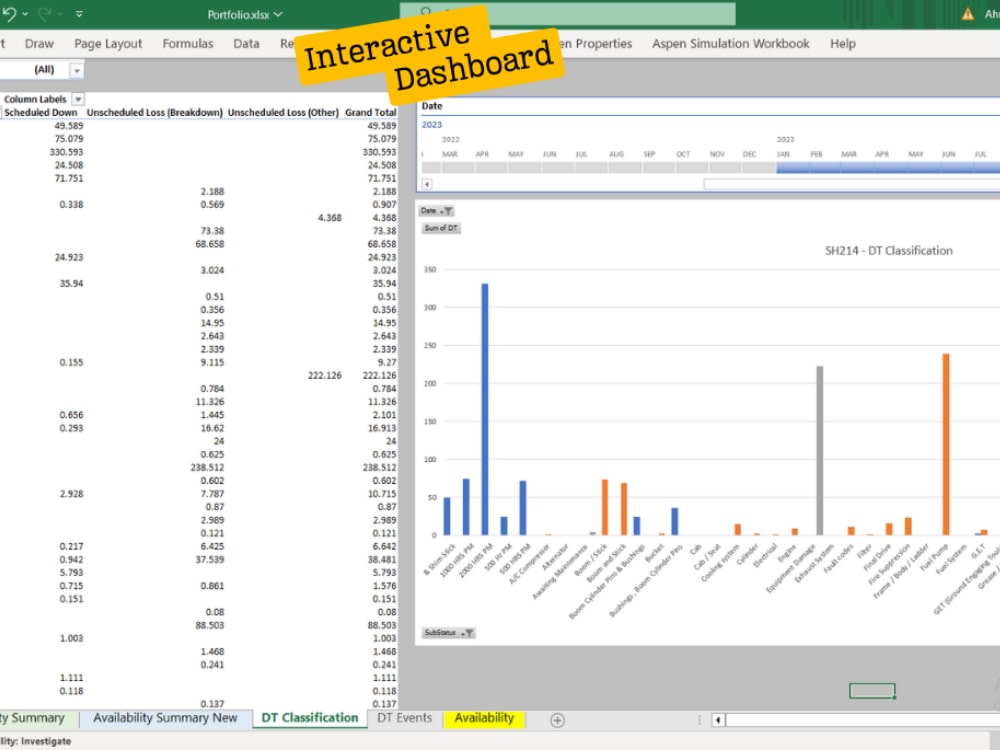Click the SubStatus field button below the chart

(447, 632)
